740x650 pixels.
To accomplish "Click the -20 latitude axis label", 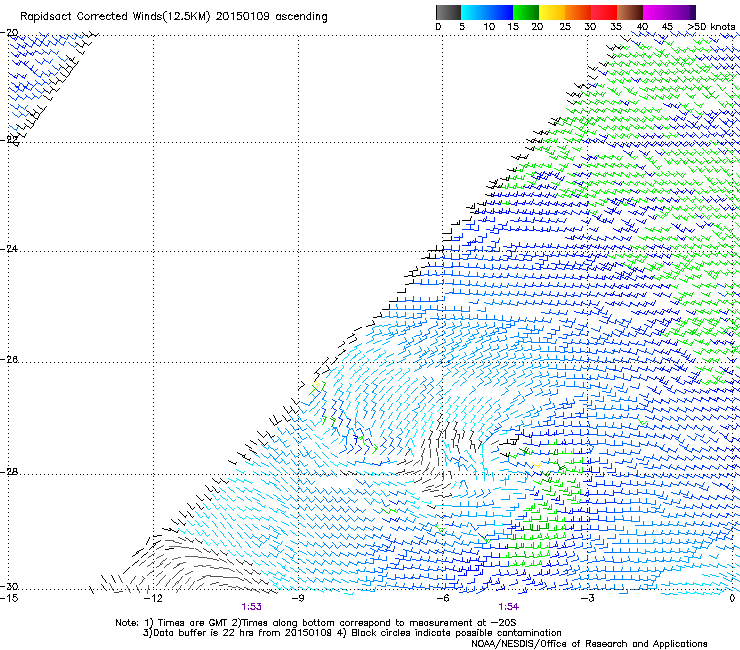I will click(9, 33).
